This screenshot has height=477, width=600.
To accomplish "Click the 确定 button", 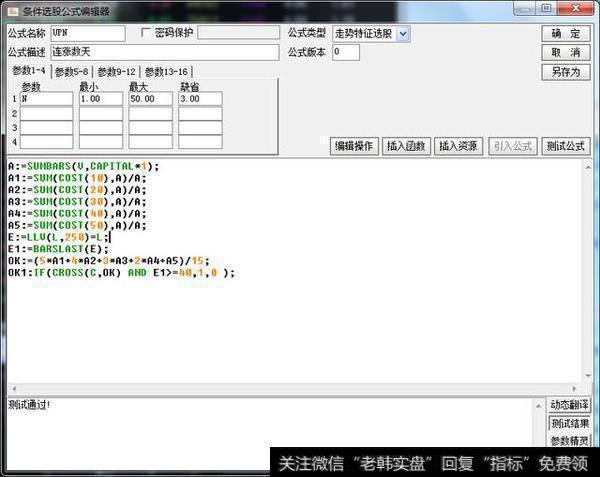I will pyautogui.click(x=566, y=33).
